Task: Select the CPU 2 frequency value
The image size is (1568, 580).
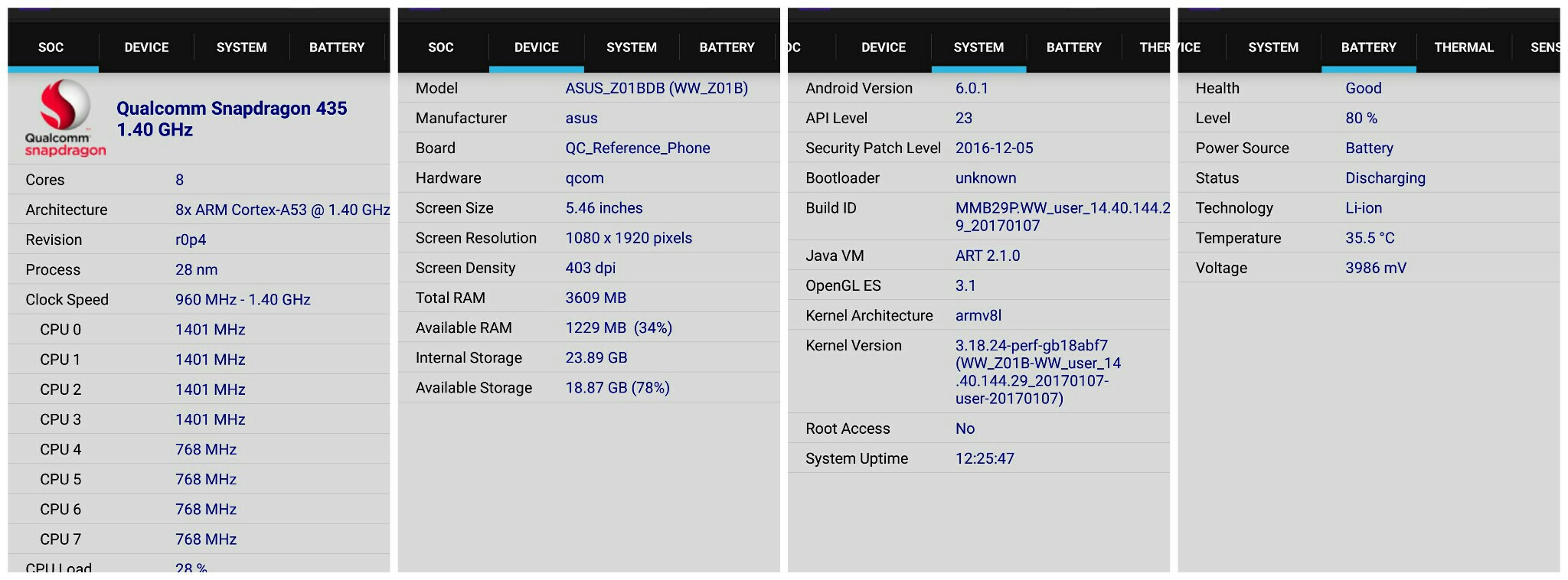Action: tap(210, 389)
